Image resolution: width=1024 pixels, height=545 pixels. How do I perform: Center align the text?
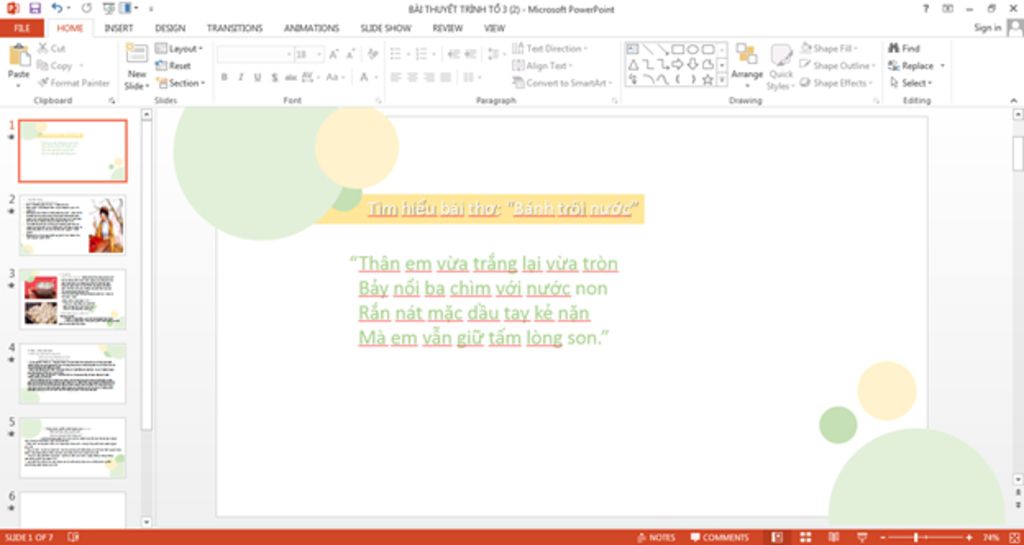(412, 78)
